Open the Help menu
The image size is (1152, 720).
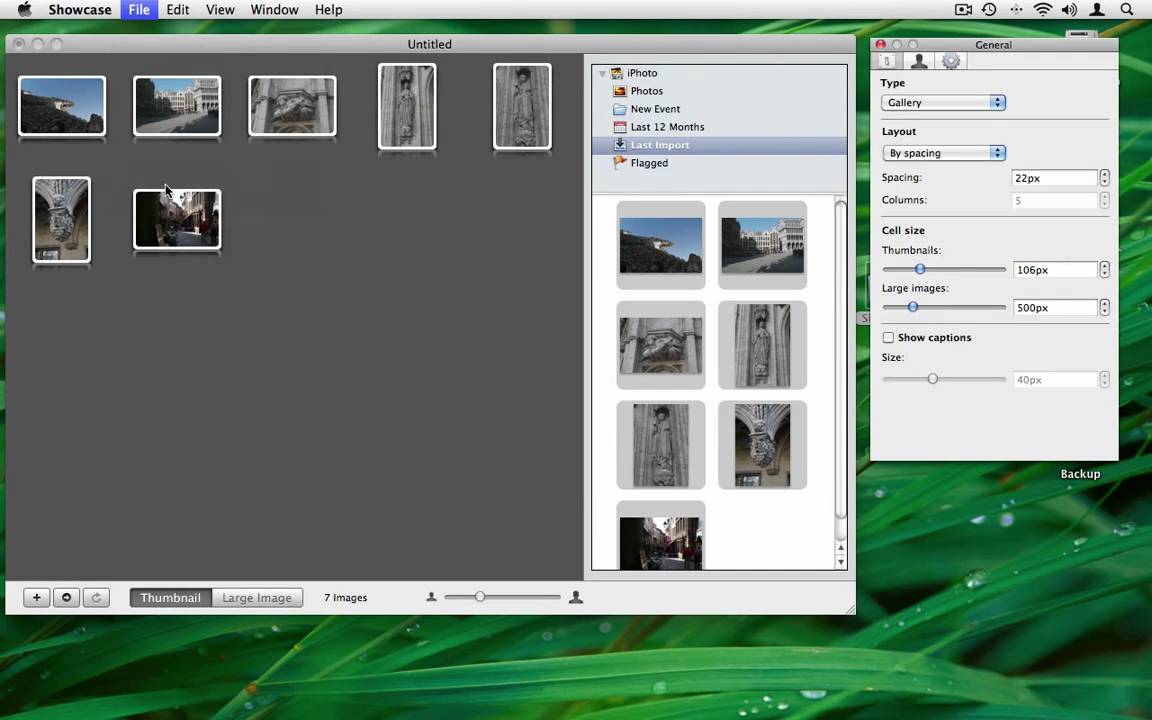tap(328, 10)
